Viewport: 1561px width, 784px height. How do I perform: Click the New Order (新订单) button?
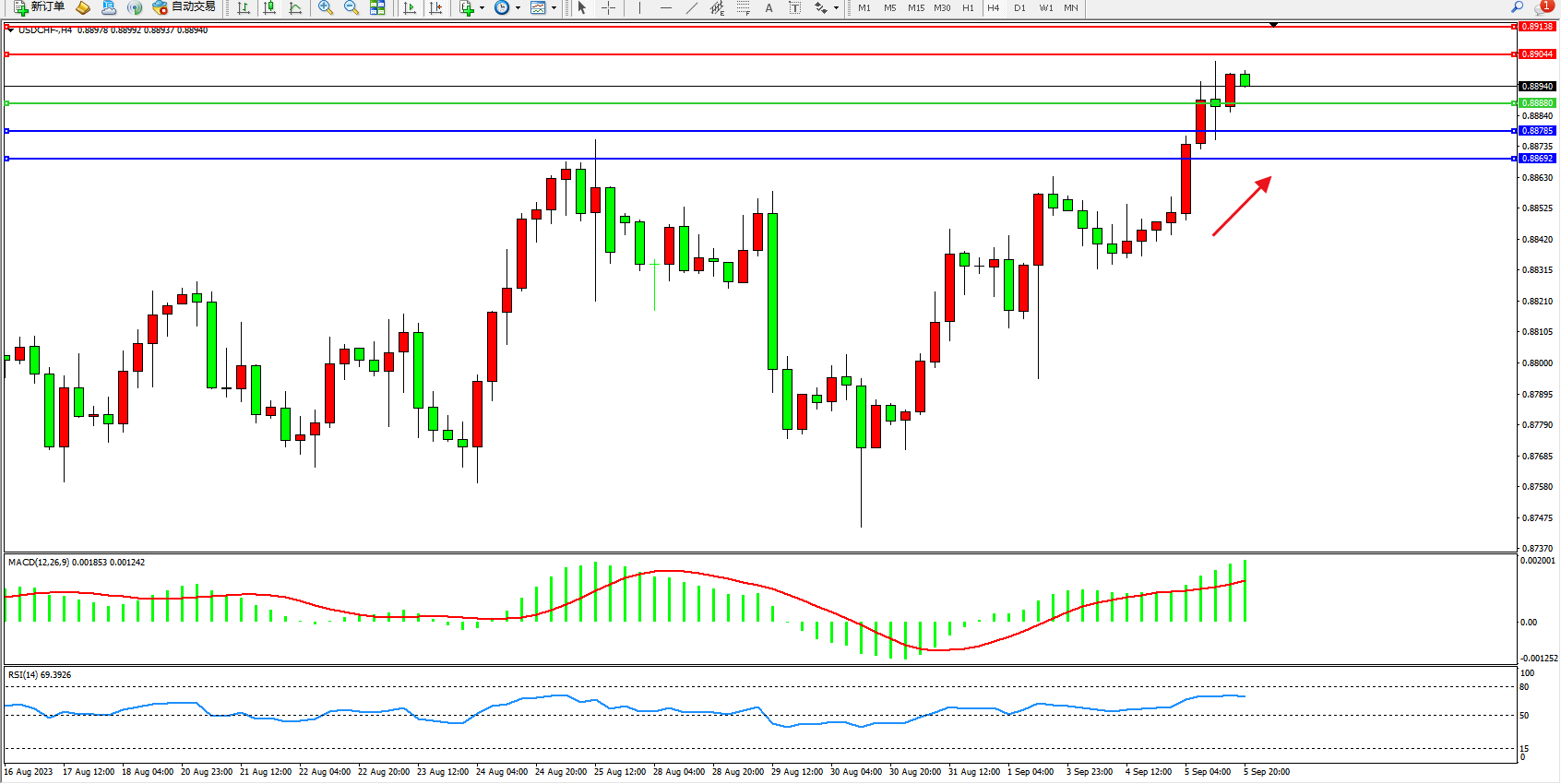click(x=39, y=7)
